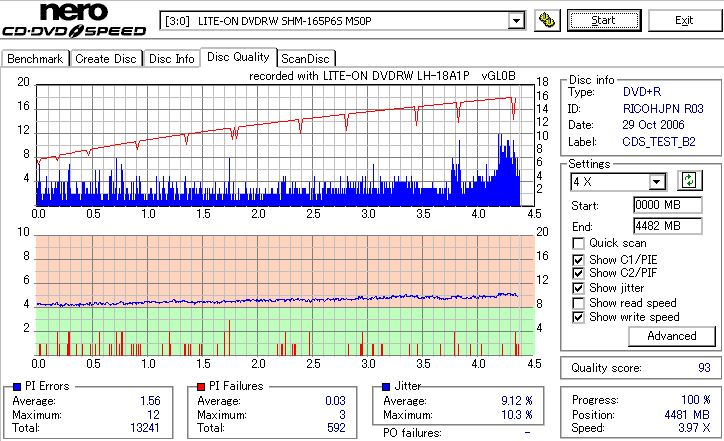Click the red PI Failures legend square
Screen dimensions: 724x441
(201, 387)
